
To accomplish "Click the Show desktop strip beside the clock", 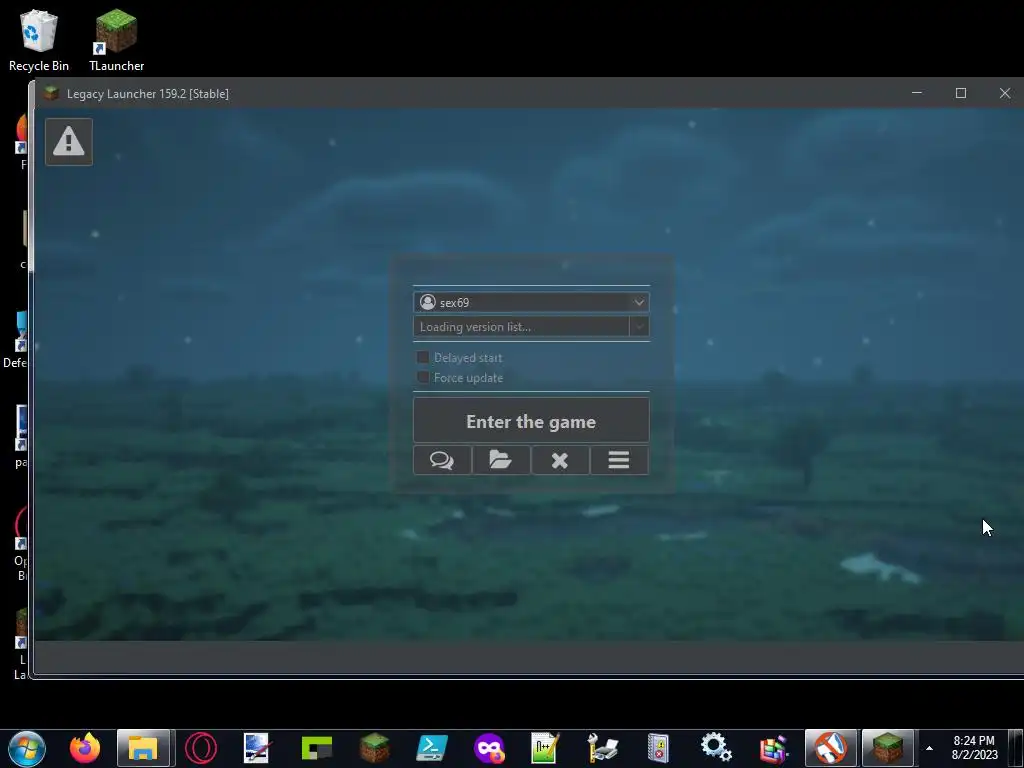I will point(1016,748).
